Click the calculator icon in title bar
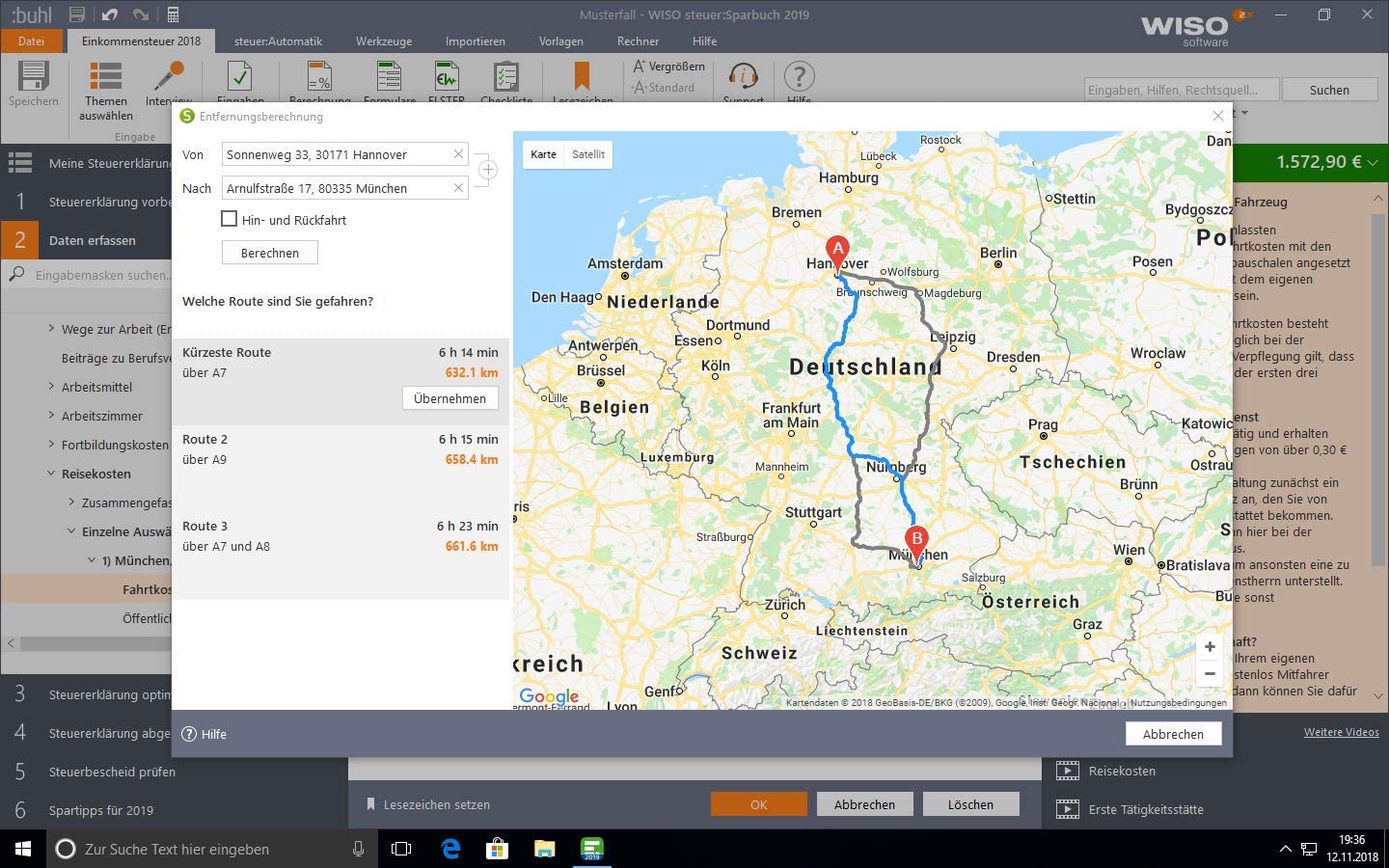 173,14
